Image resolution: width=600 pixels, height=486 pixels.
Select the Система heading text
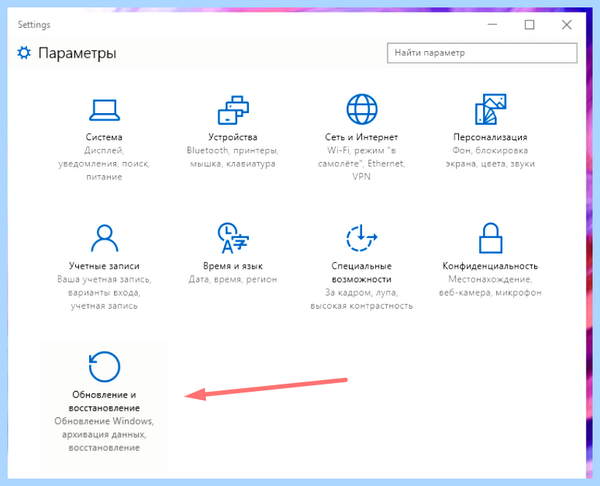104,137
